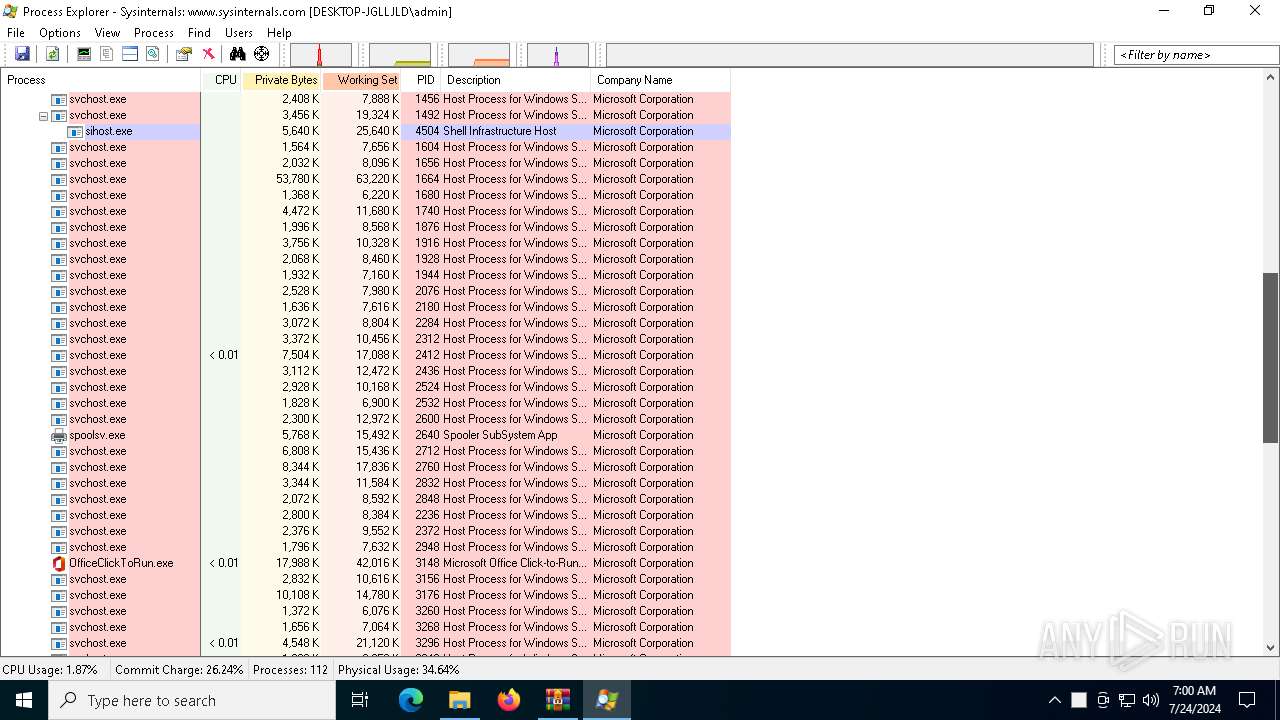
Task: Open Microsoft Edge from the taskbar
Action: click(411, 700)
